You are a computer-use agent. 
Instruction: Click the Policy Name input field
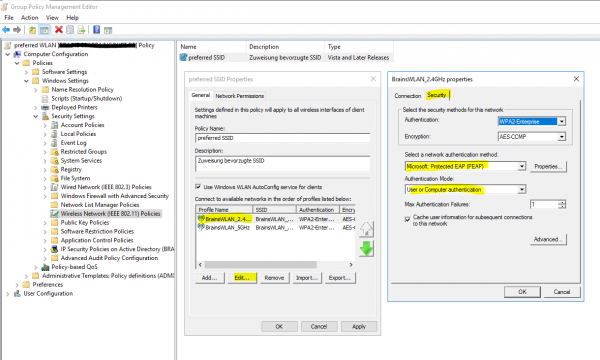[282, 138]
